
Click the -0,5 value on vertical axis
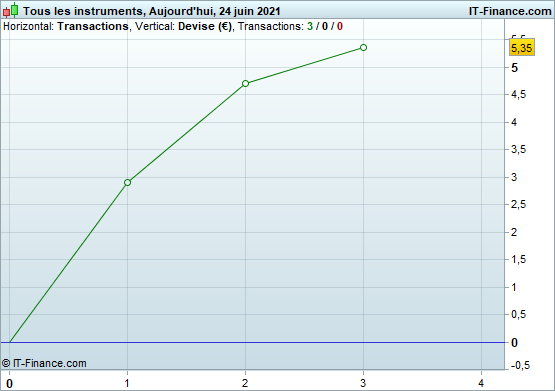click(x=520, y=365)
